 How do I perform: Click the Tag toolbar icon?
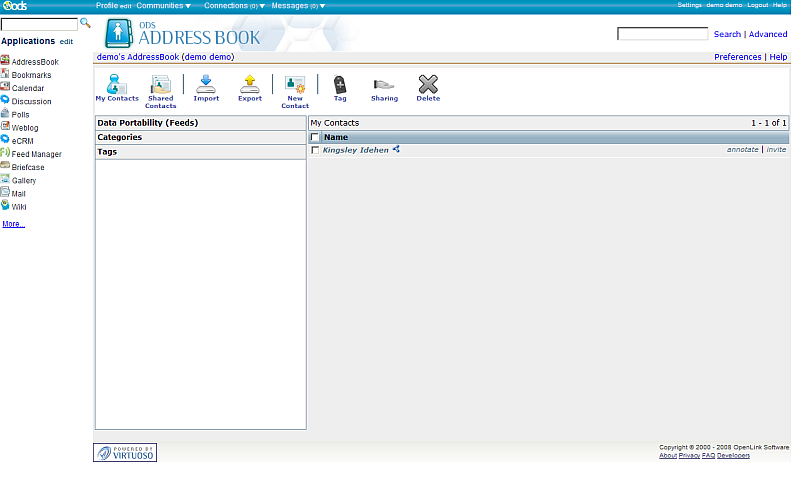click(340, 85)
